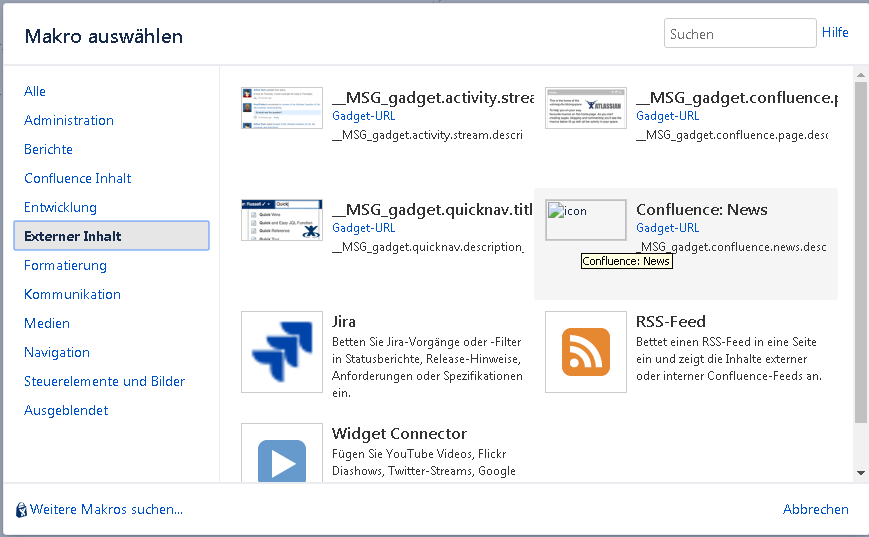
Task: Open Gadget-URL link under Confluence: News
Action: coord(668,228)
